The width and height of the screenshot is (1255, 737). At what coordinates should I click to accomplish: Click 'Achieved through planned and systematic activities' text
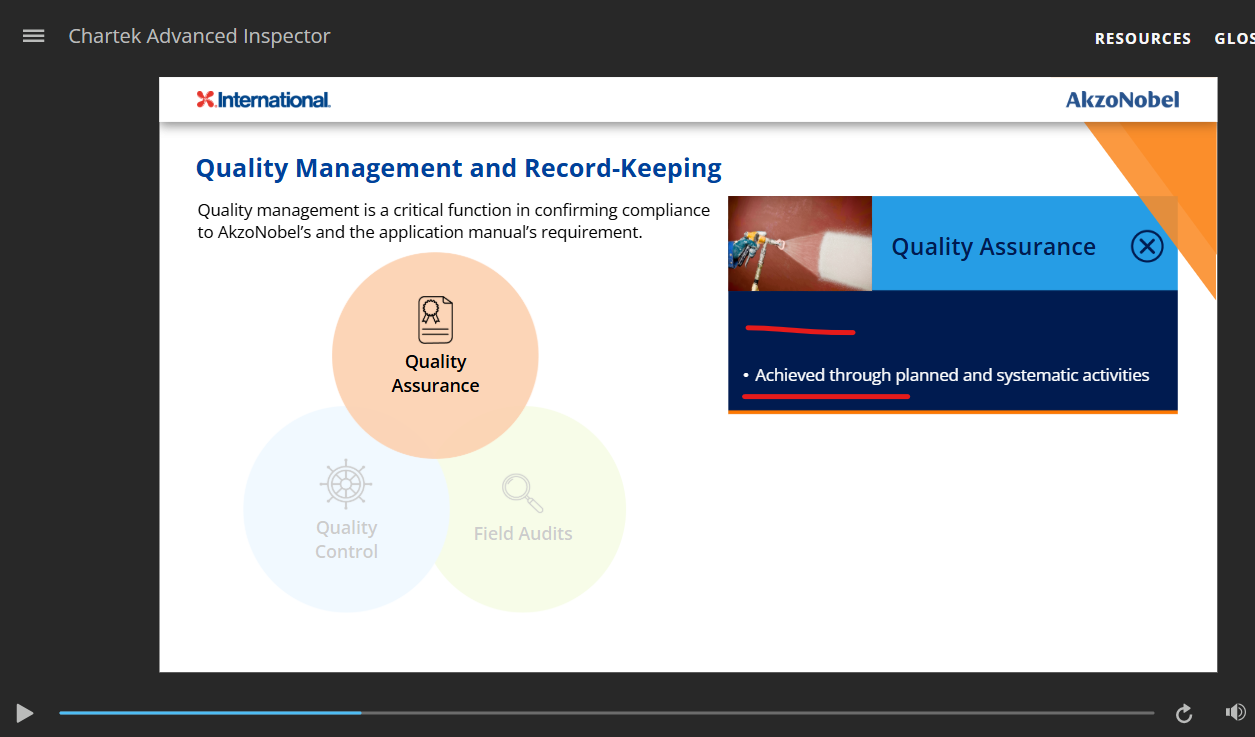[952, 375]
